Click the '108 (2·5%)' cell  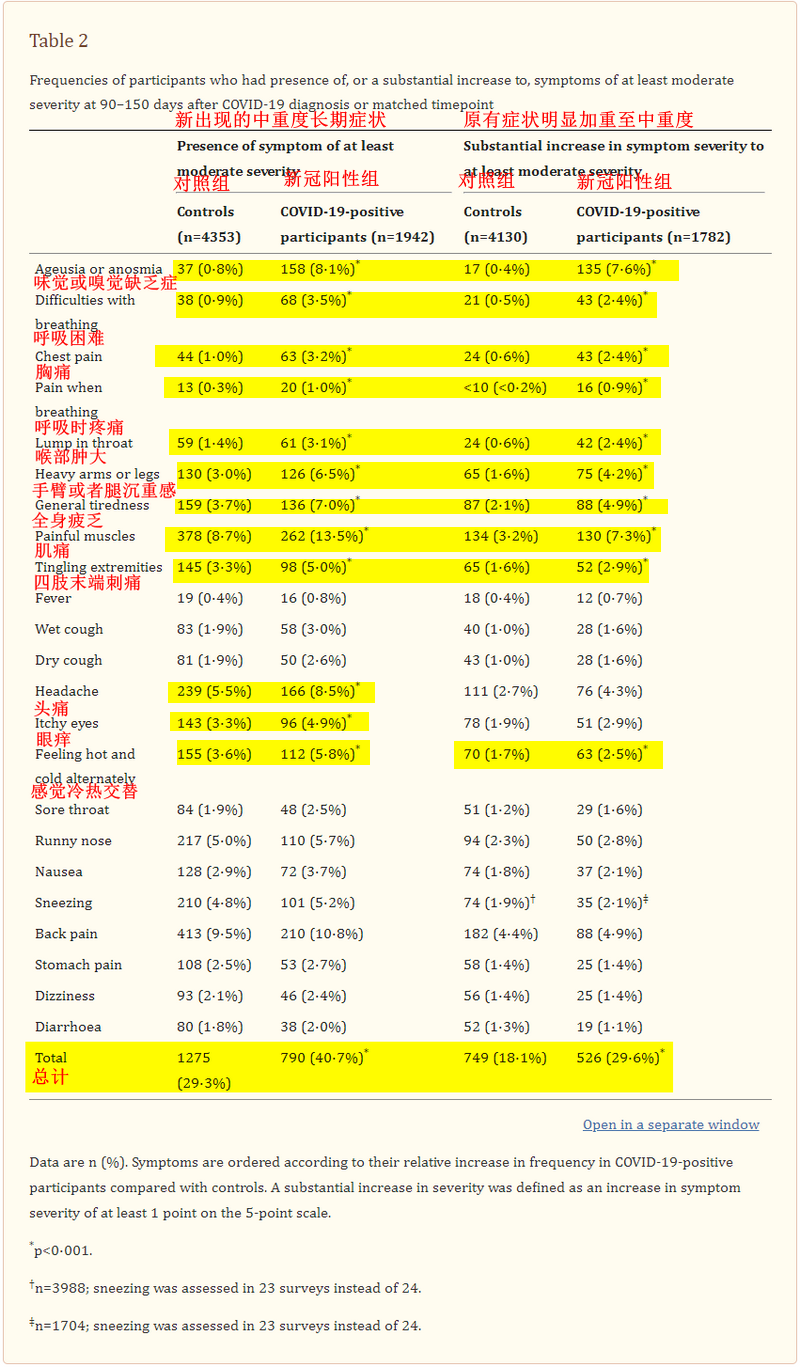pyautogui.click(x=213, y=965)
